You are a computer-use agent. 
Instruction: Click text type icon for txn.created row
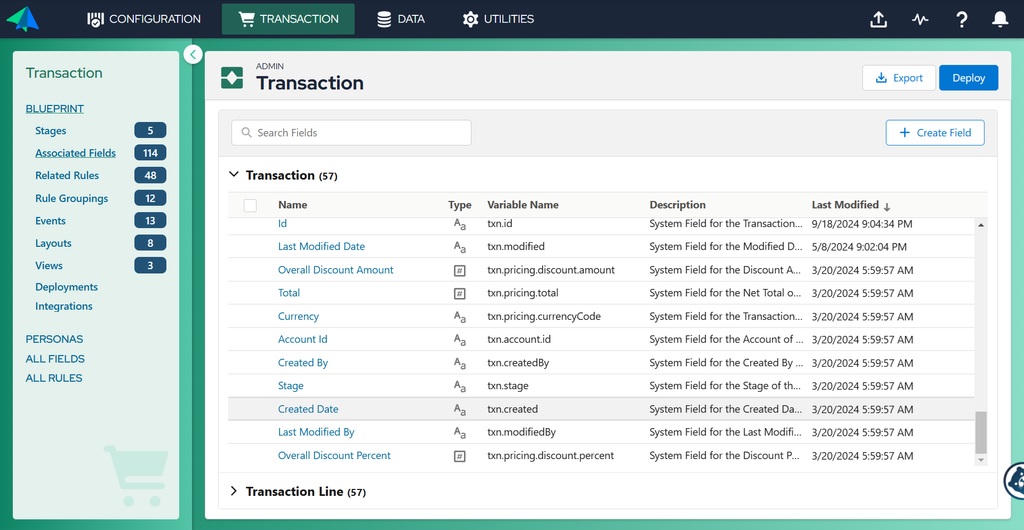coord(460,409)
